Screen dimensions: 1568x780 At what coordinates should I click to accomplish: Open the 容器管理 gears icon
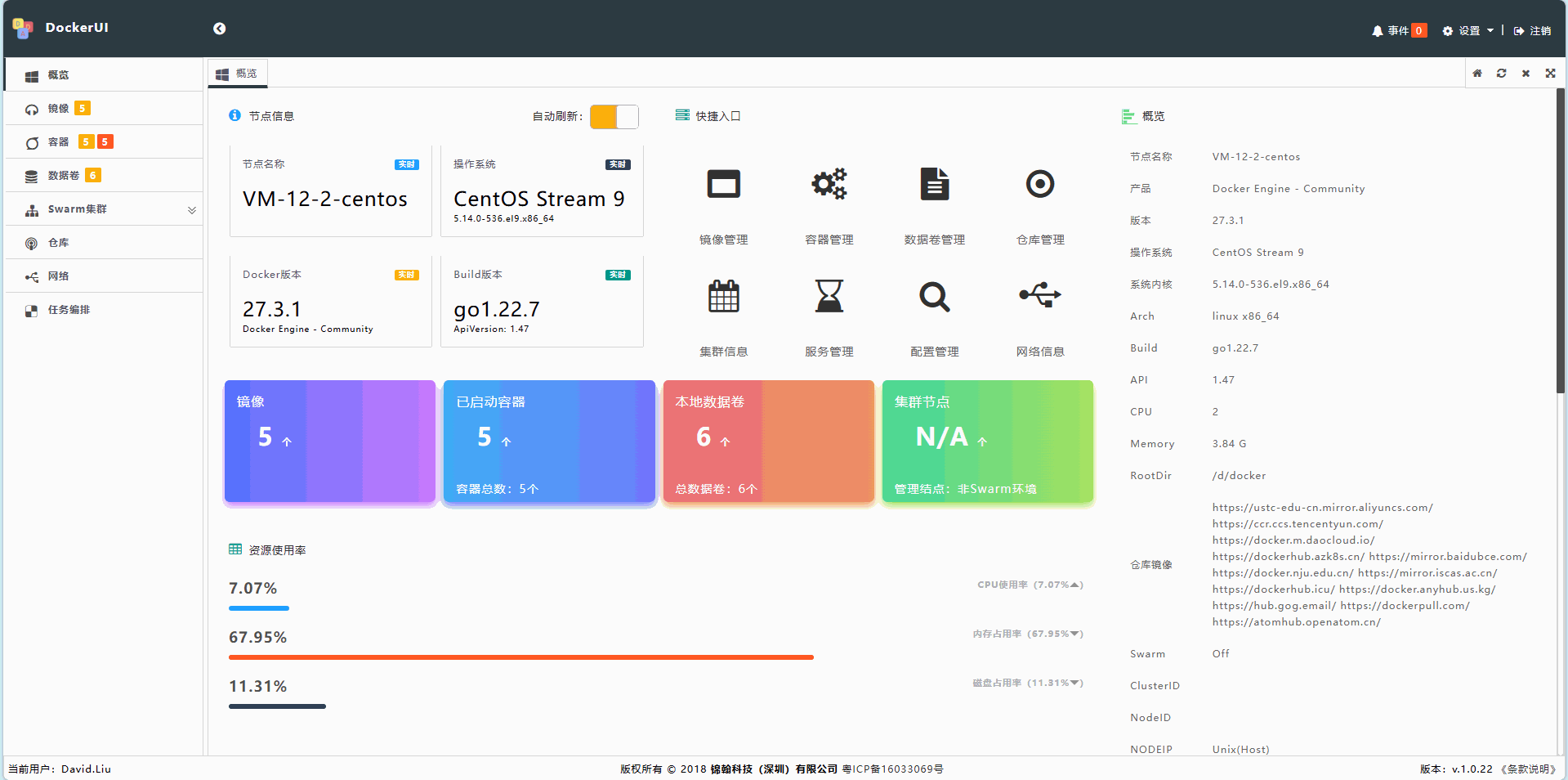(x=829, y=184)
